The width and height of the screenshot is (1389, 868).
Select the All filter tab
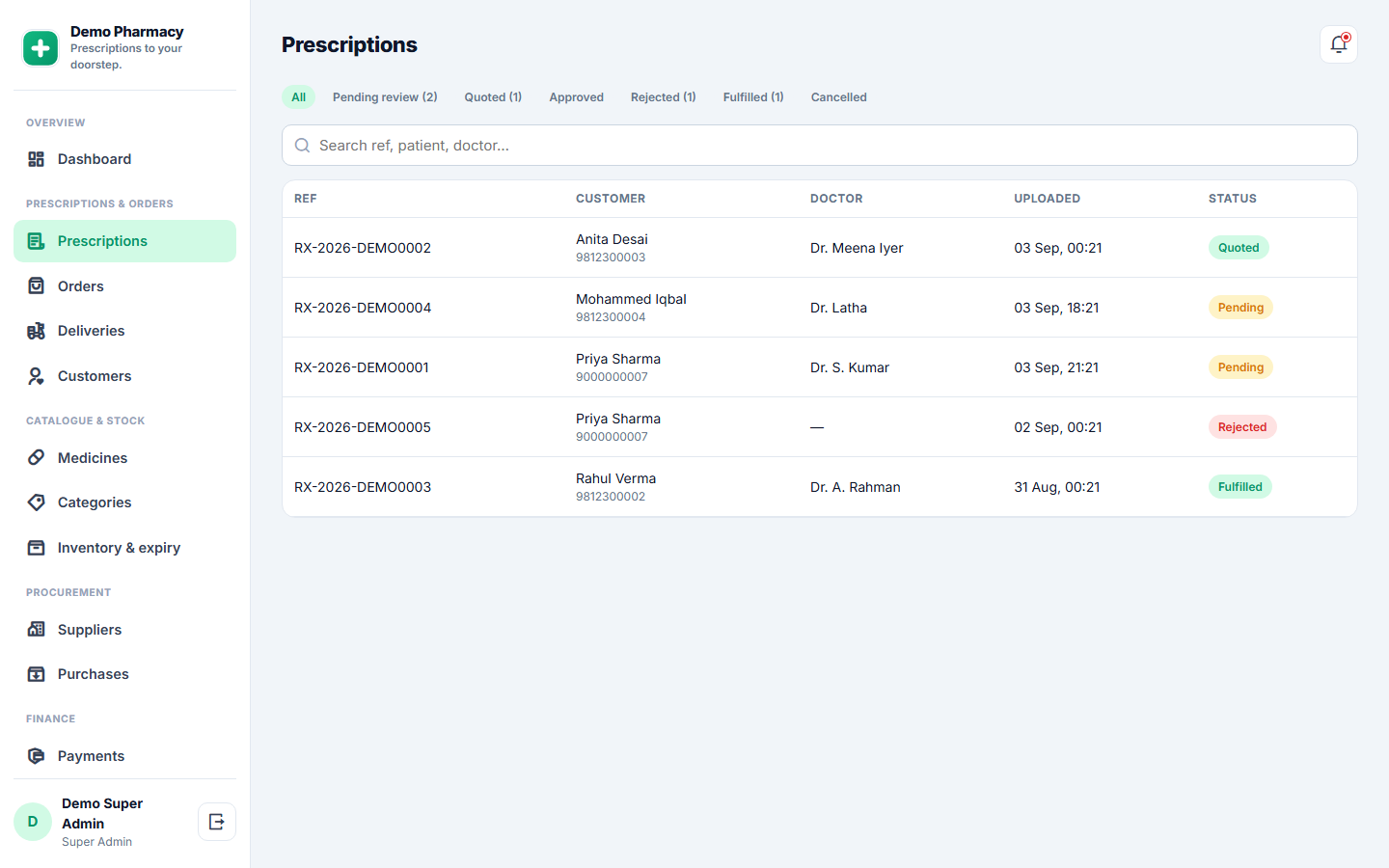(299, 97)
